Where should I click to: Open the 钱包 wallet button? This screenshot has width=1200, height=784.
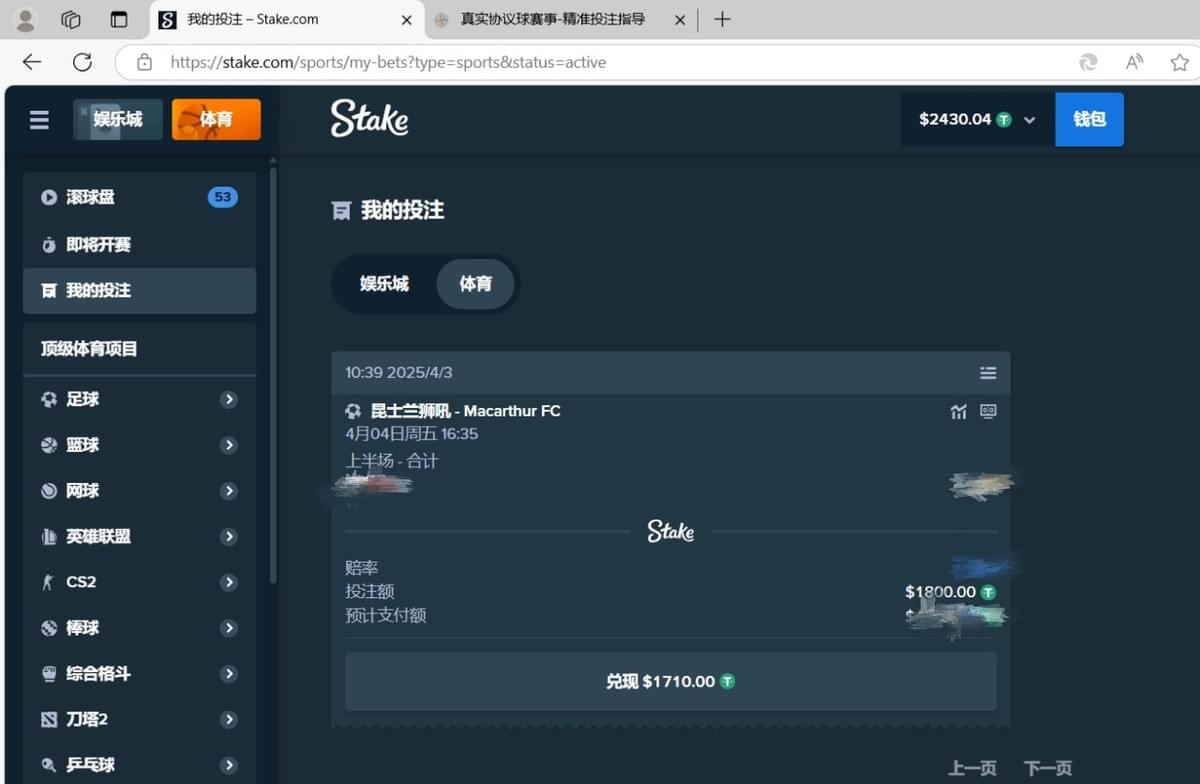(x=1089, y=119)
